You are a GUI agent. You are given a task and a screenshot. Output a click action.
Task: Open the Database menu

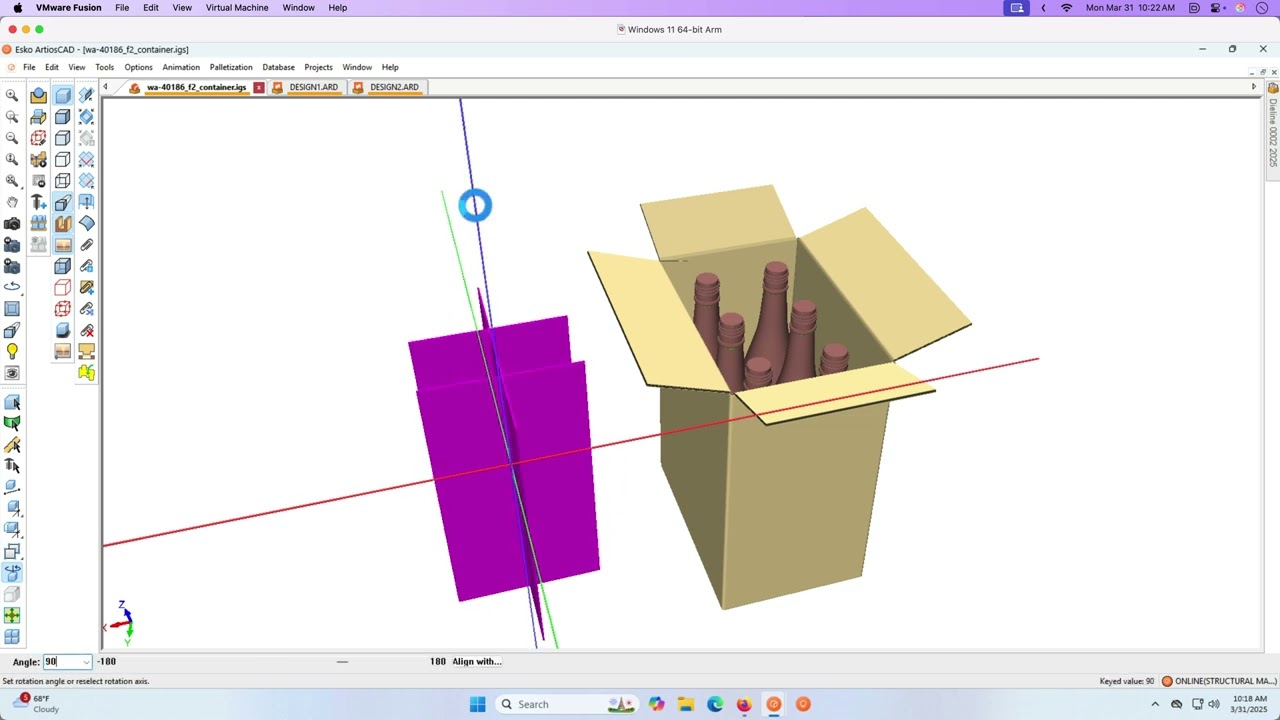coord(278,67)
